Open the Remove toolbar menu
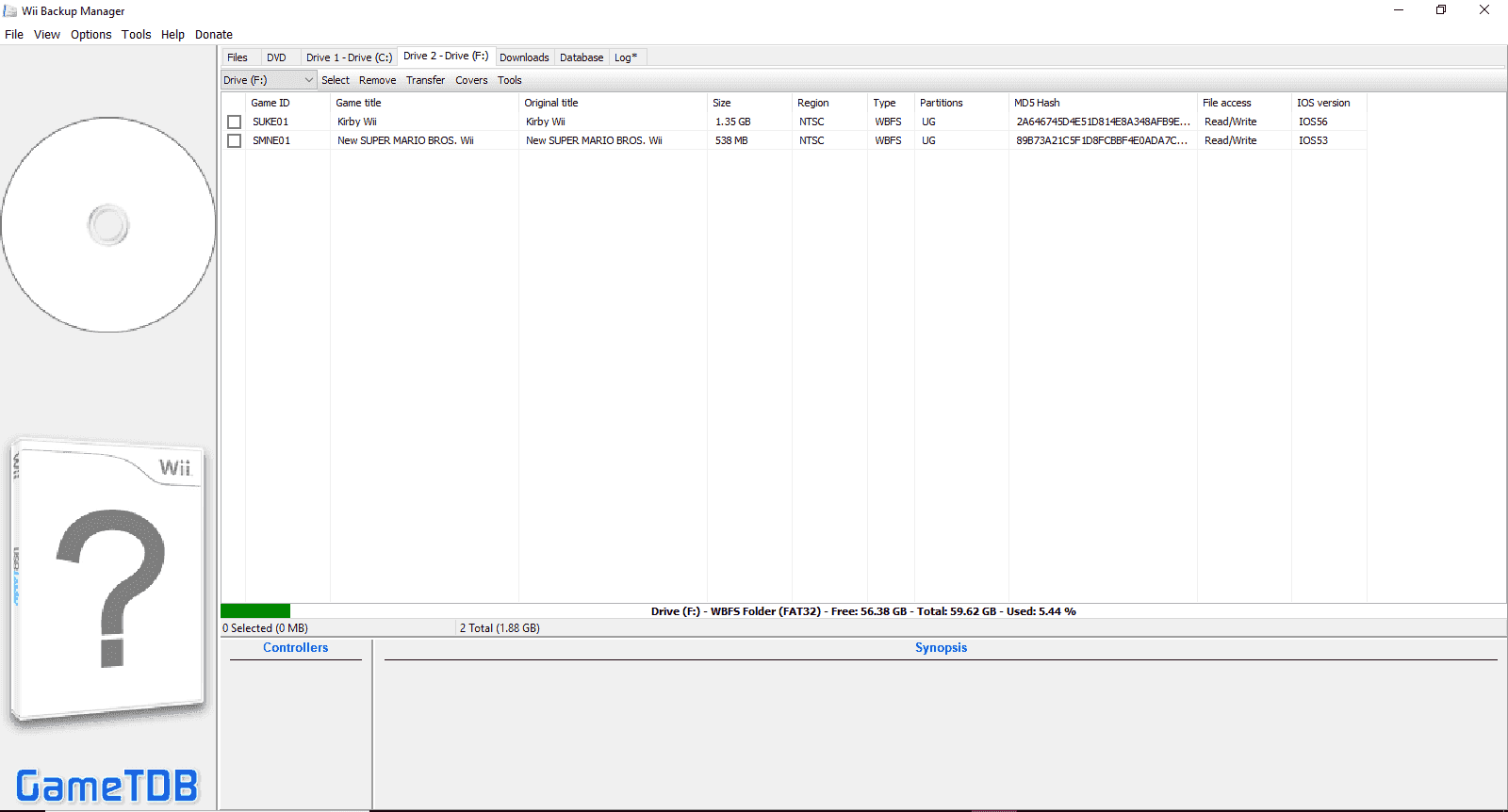The image size is (1508, 812). (378, 80)
